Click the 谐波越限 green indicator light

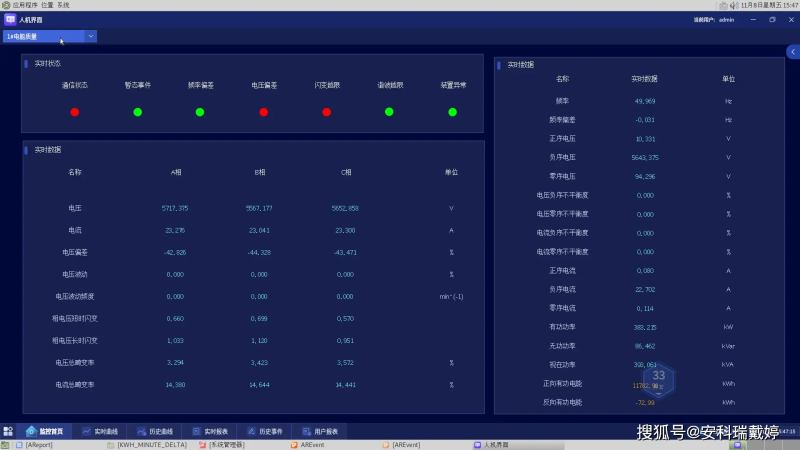pyautogui.click(x=389, y=112)
